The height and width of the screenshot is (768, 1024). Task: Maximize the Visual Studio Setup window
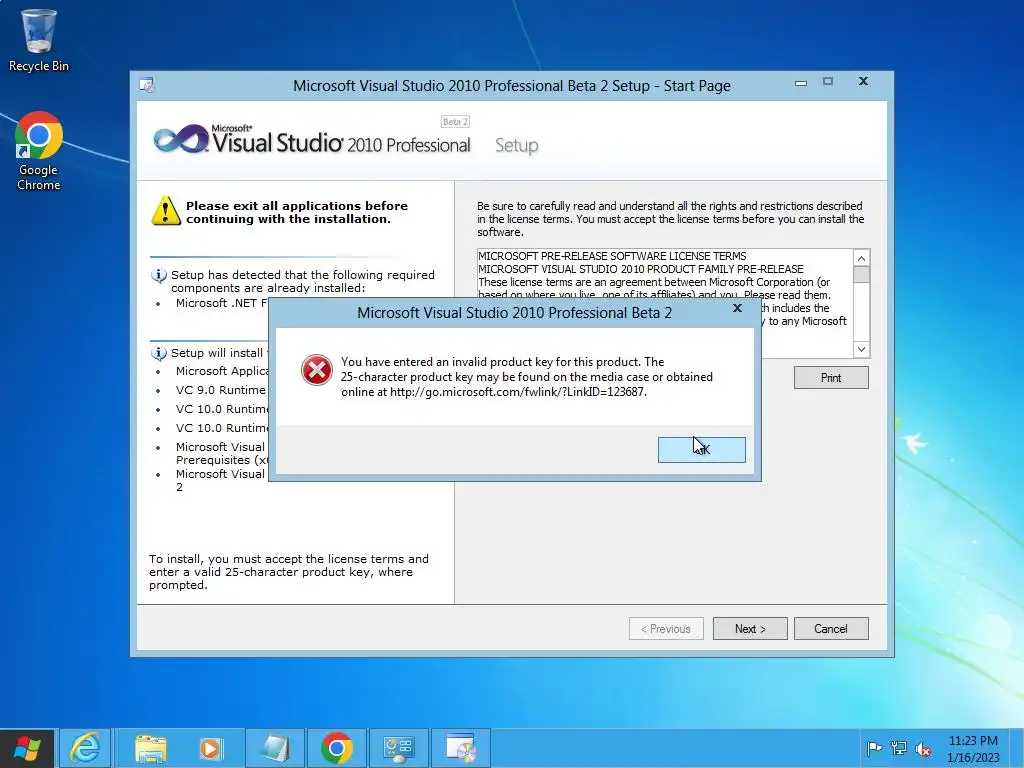pyautogui.click(x=828, y=81)
